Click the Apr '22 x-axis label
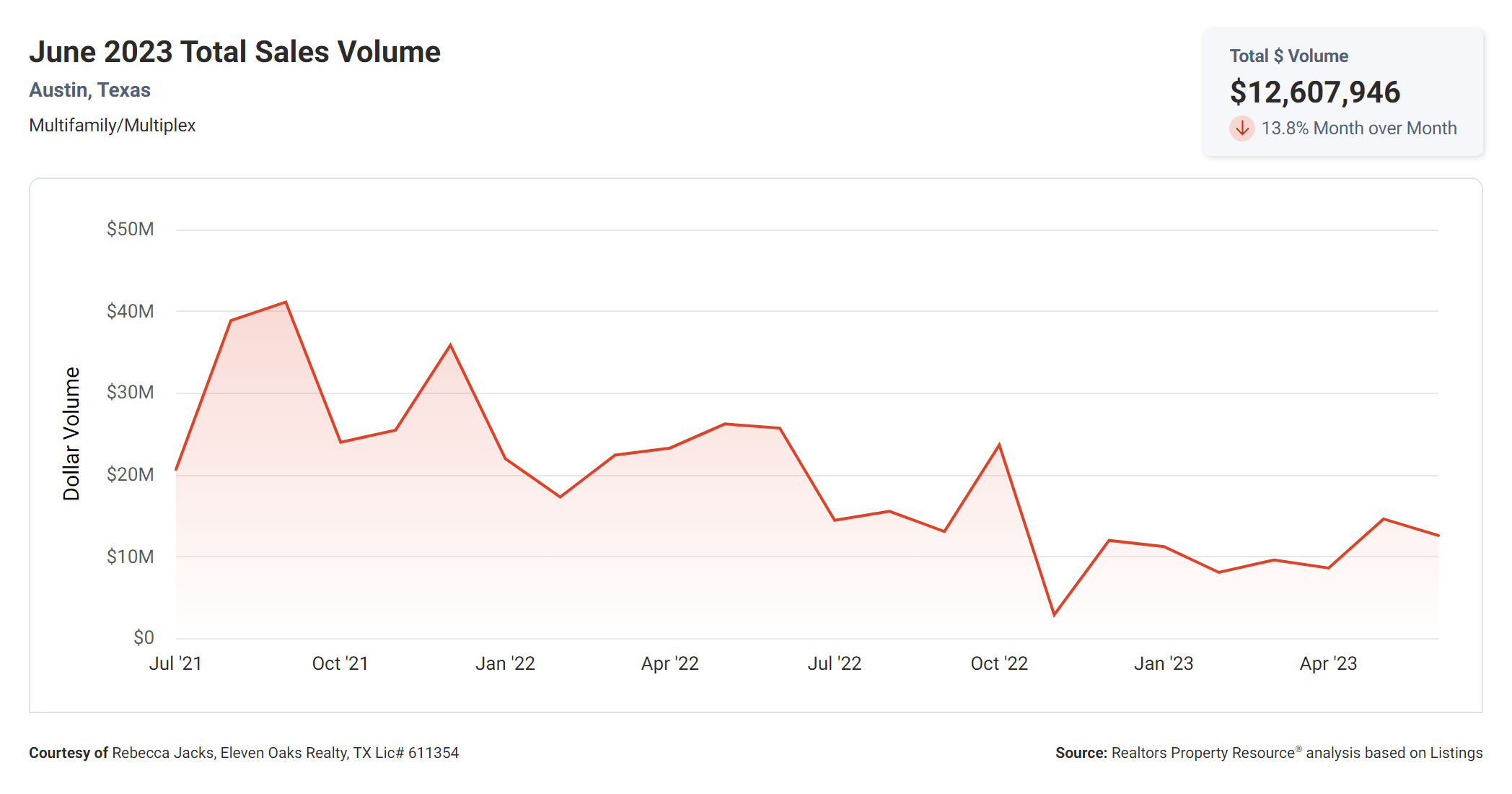 (669, 663)
